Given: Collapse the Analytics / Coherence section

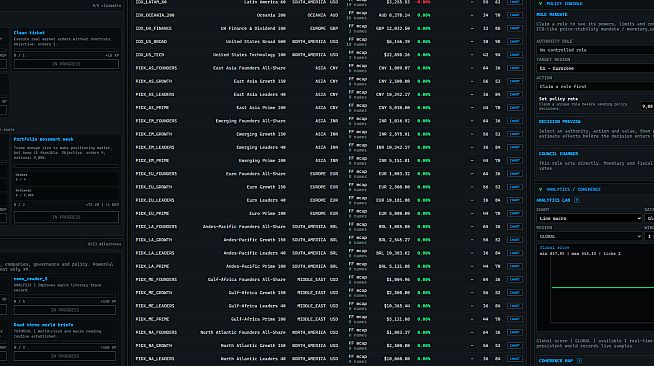Looking at the screenshot, I should (x=541, y=189).
